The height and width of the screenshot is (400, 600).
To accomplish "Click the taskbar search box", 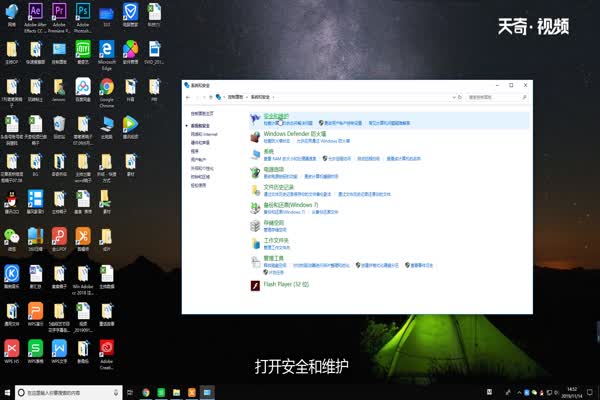I will coord(69,392).
